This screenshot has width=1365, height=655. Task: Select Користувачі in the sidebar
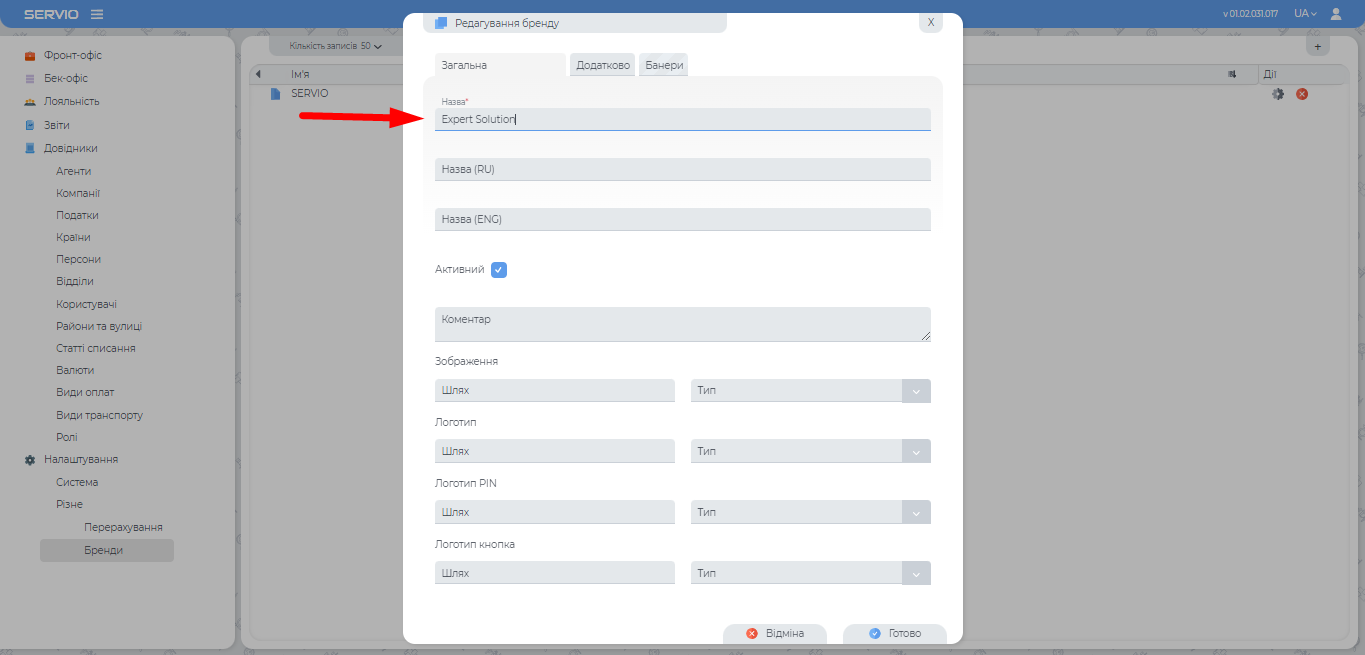point(86,304)
